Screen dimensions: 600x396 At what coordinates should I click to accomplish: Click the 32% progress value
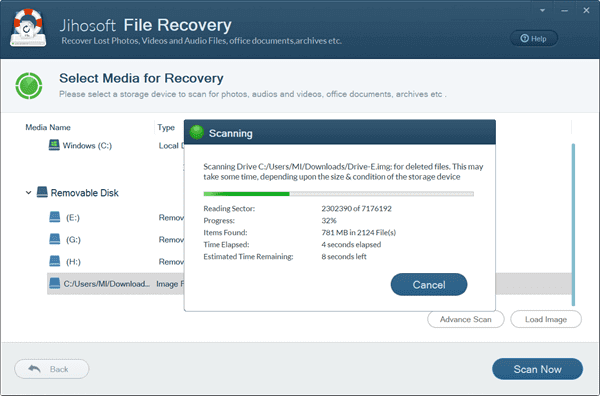coord(329,220)
